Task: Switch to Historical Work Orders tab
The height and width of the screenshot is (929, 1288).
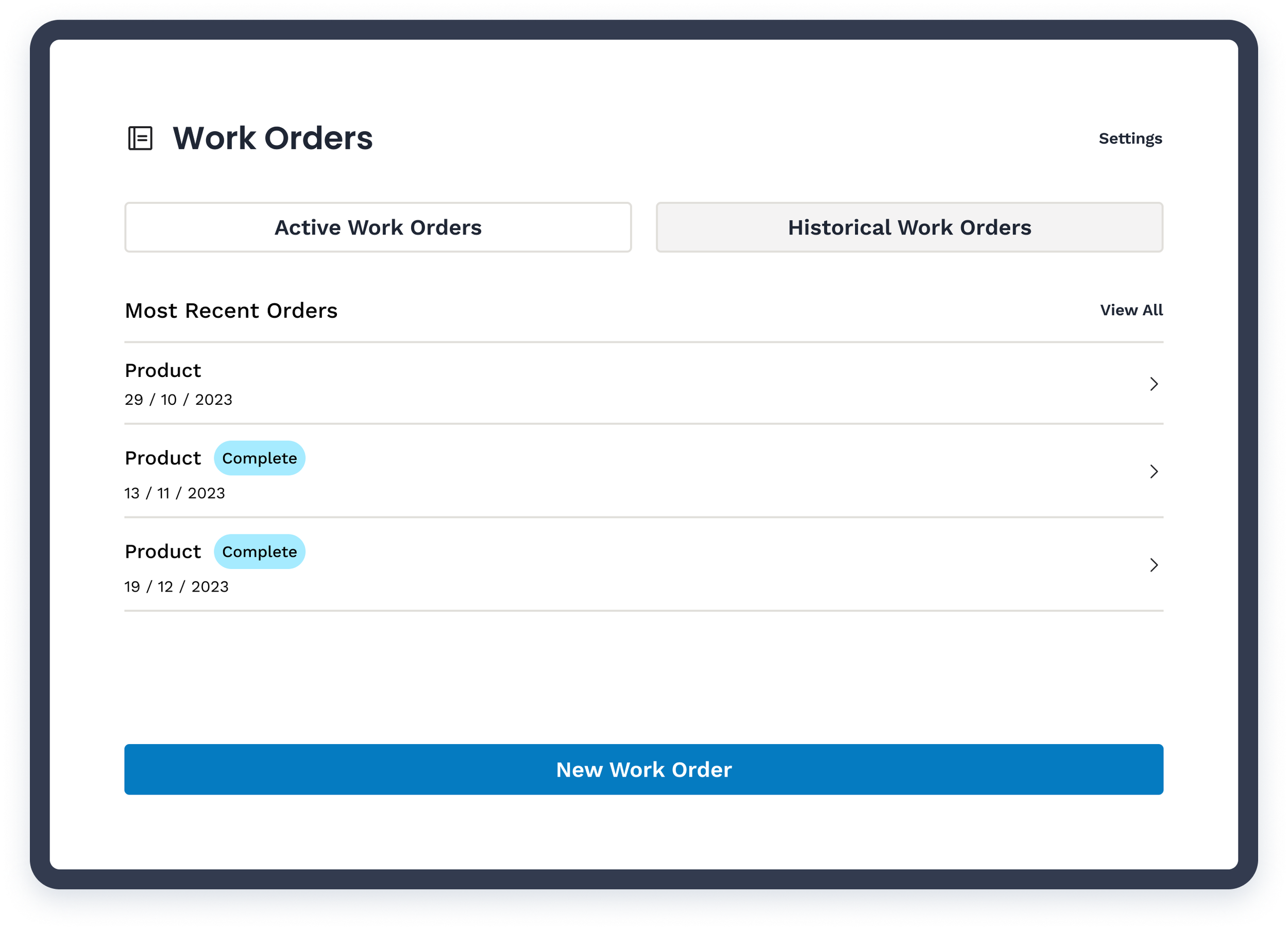Action: 909,228
